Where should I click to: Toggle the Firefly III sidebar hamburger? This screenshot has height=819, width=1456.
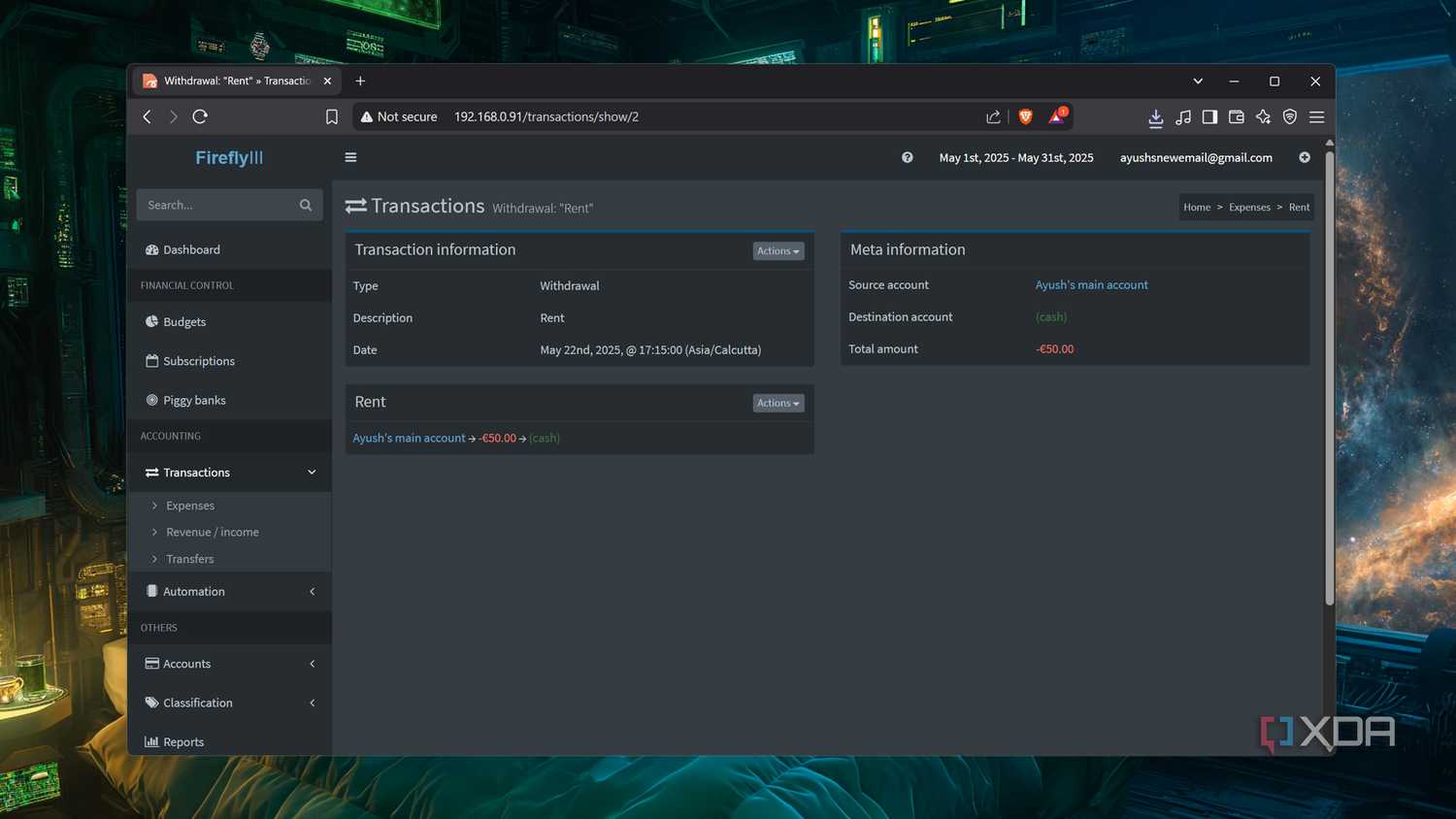[x=350, y=157]
